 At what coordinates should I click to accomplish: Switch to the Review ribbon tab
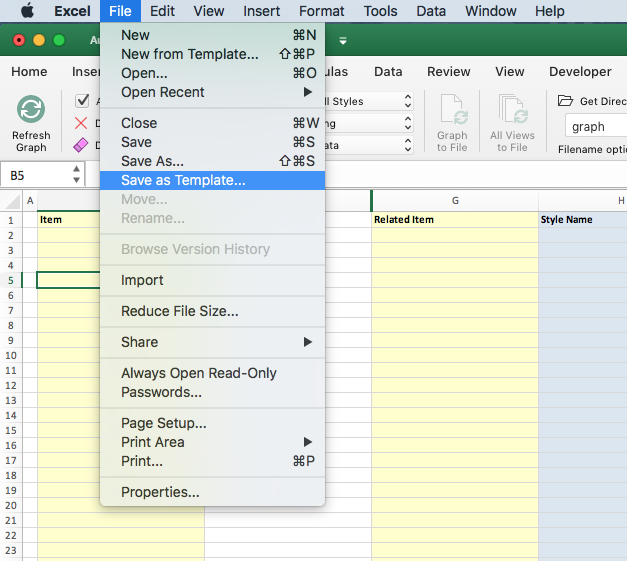pos(448,72)
